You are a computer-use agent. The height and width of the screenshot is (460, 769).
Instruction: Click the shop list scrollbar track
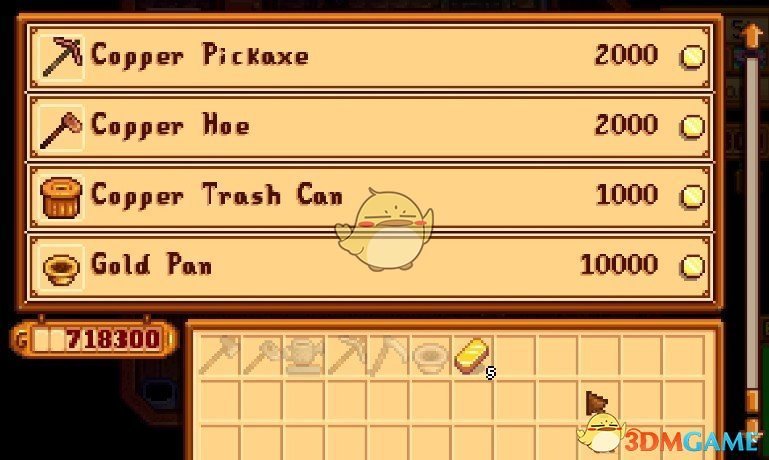click(752, 226)
